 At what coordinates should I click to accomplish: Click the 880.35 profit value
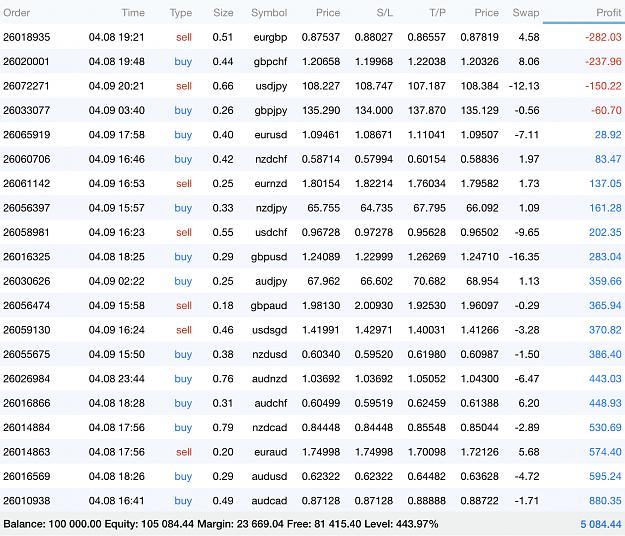pos(605,501)
